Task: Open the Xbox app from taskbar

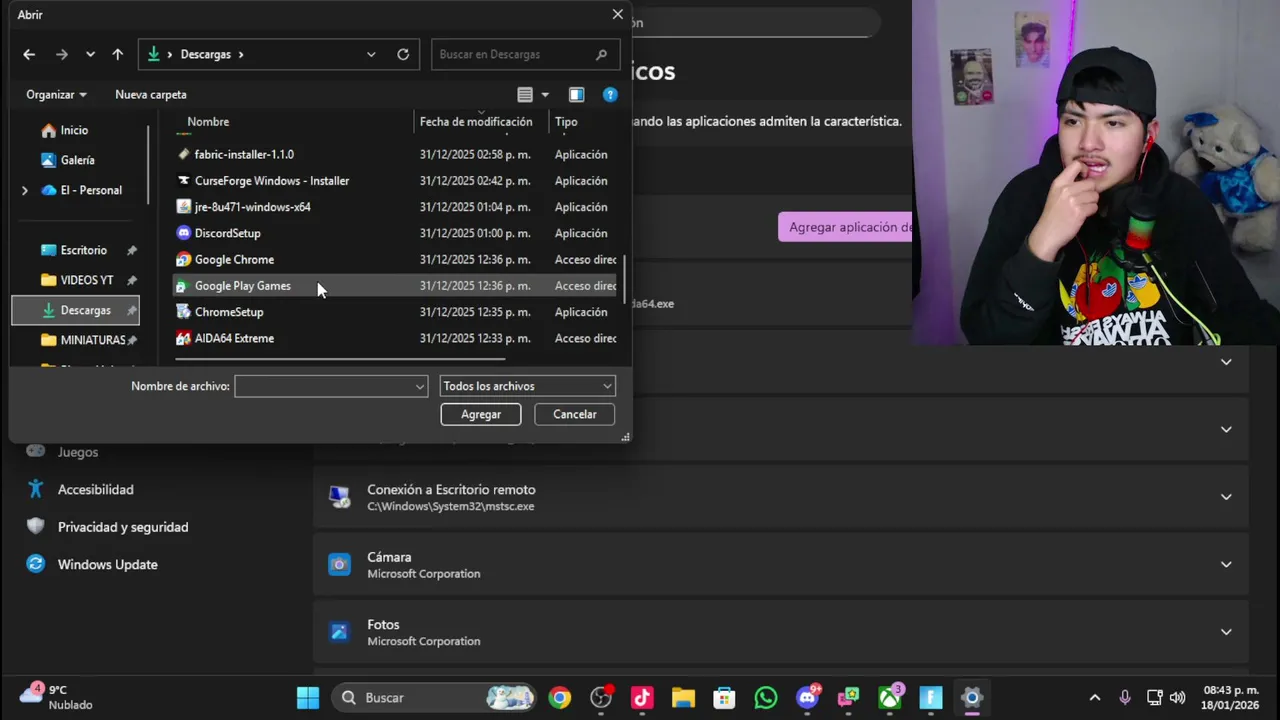Action: [x=890, y=697]
